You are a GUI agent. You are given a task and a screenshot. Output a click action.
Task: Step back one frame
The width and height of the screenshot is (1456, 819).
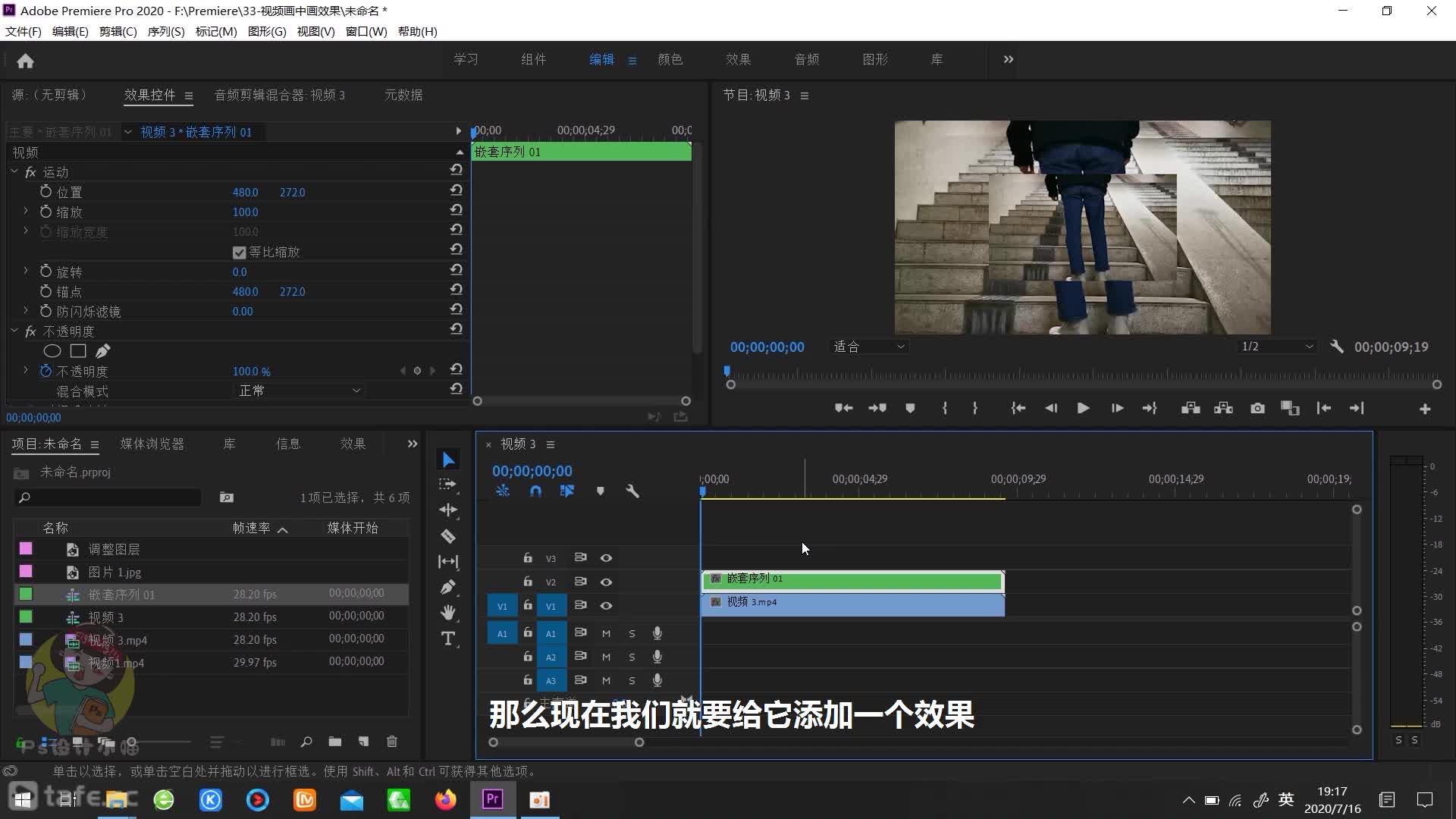click(x=1050, y=408)
